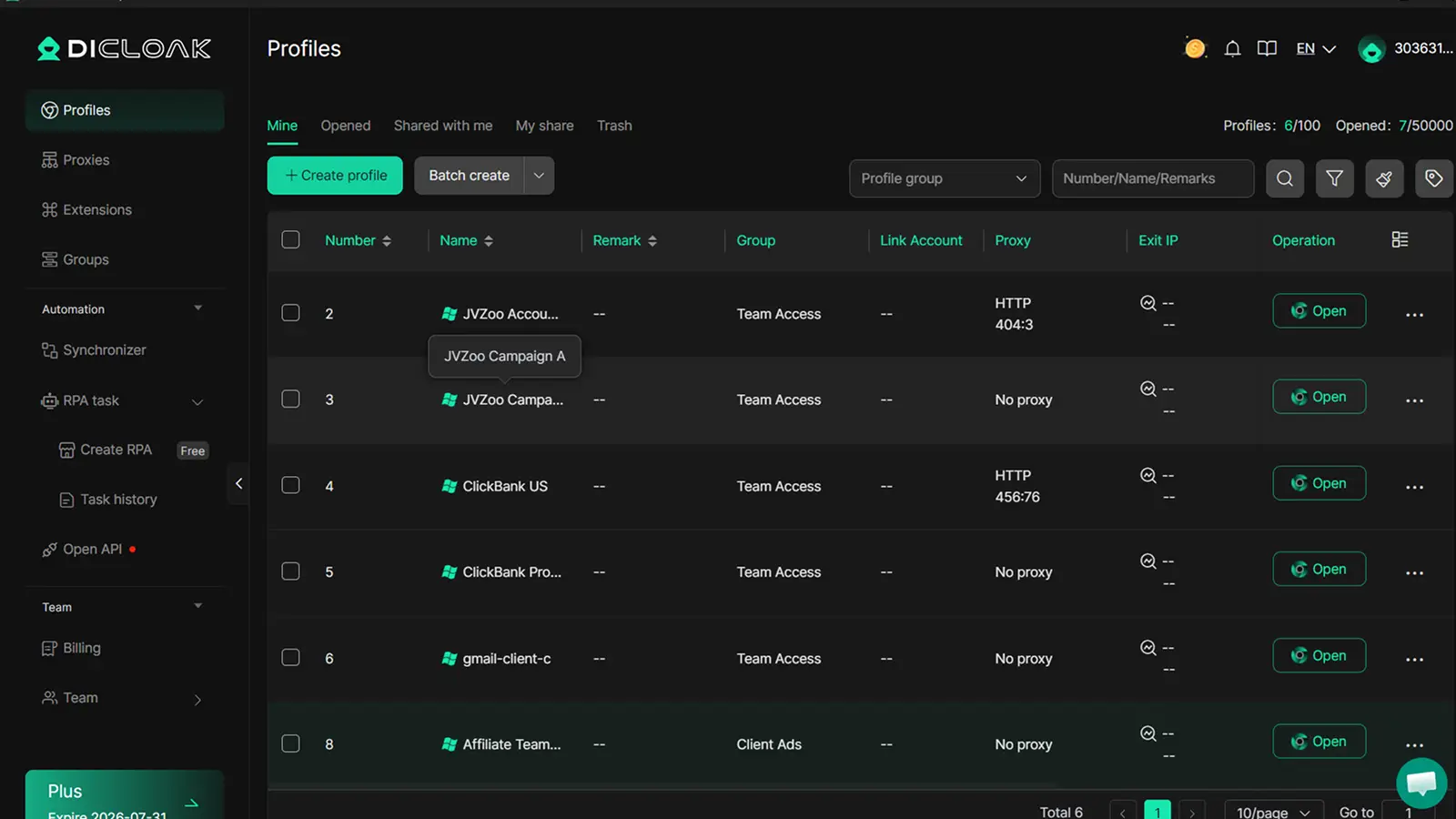Open more options for JVZoo Campa... row
1456x819 pixels.
pos(1414,400)
